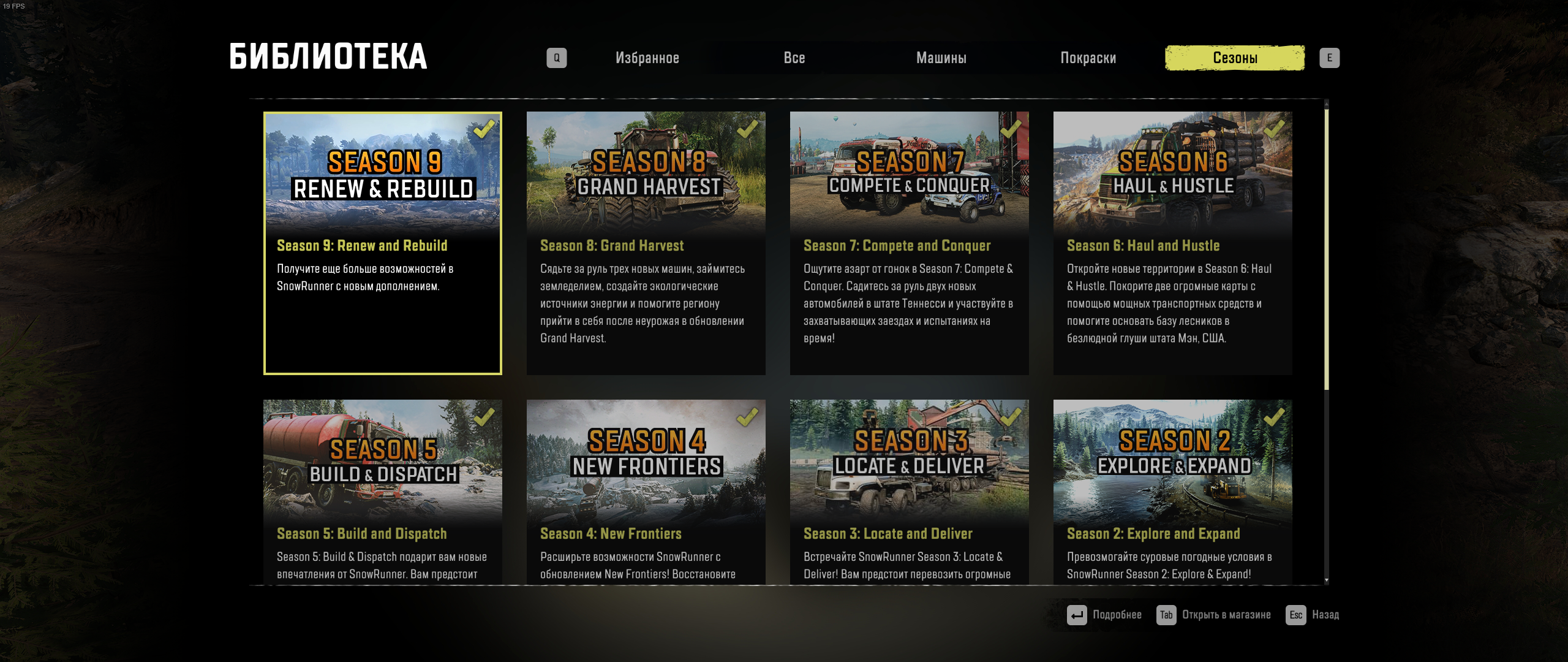Click title 'Season 6: Haul and Hustle'
Viewport: 1568px width, 662px height.
click(1143, 246)
